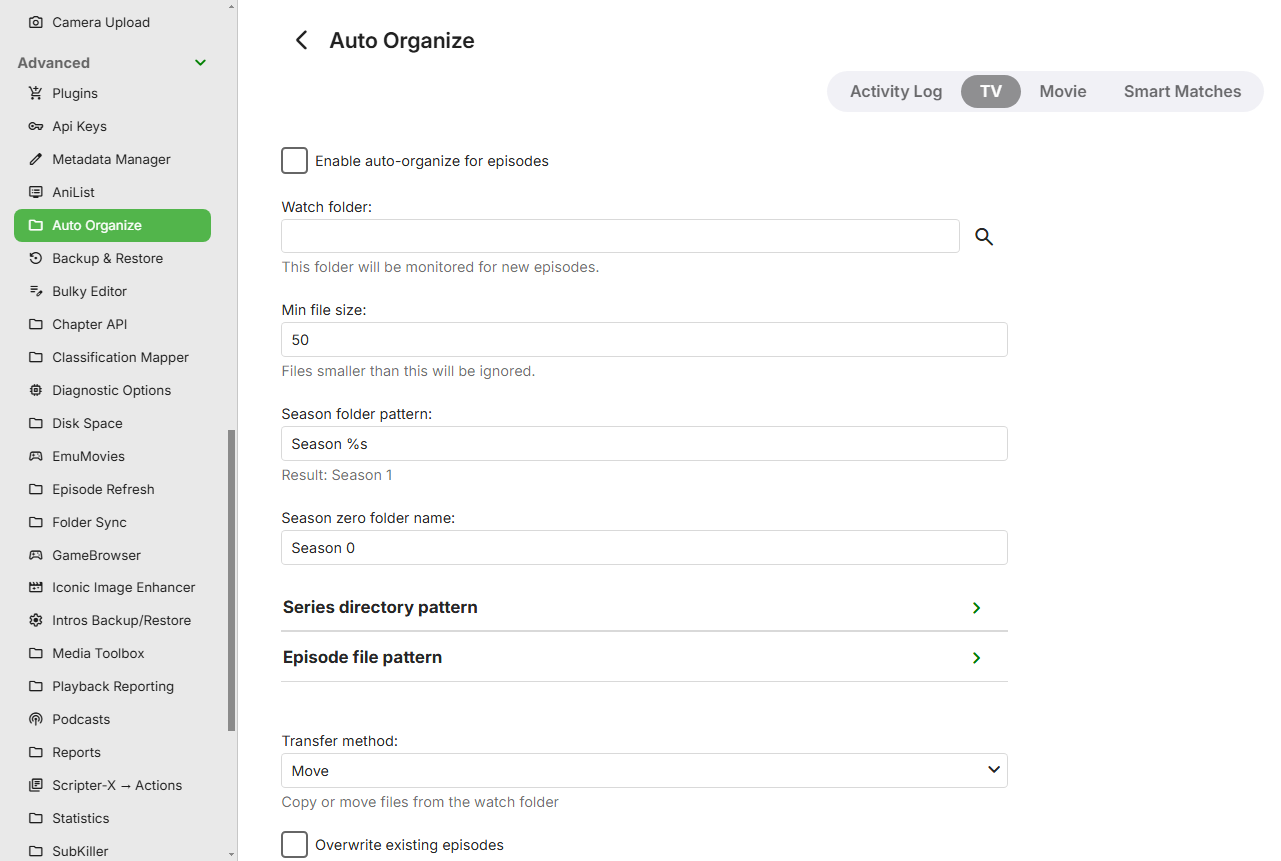Open the Transfer method dropdown
This screenshot has width=1281, height=861.
(644, 771)
